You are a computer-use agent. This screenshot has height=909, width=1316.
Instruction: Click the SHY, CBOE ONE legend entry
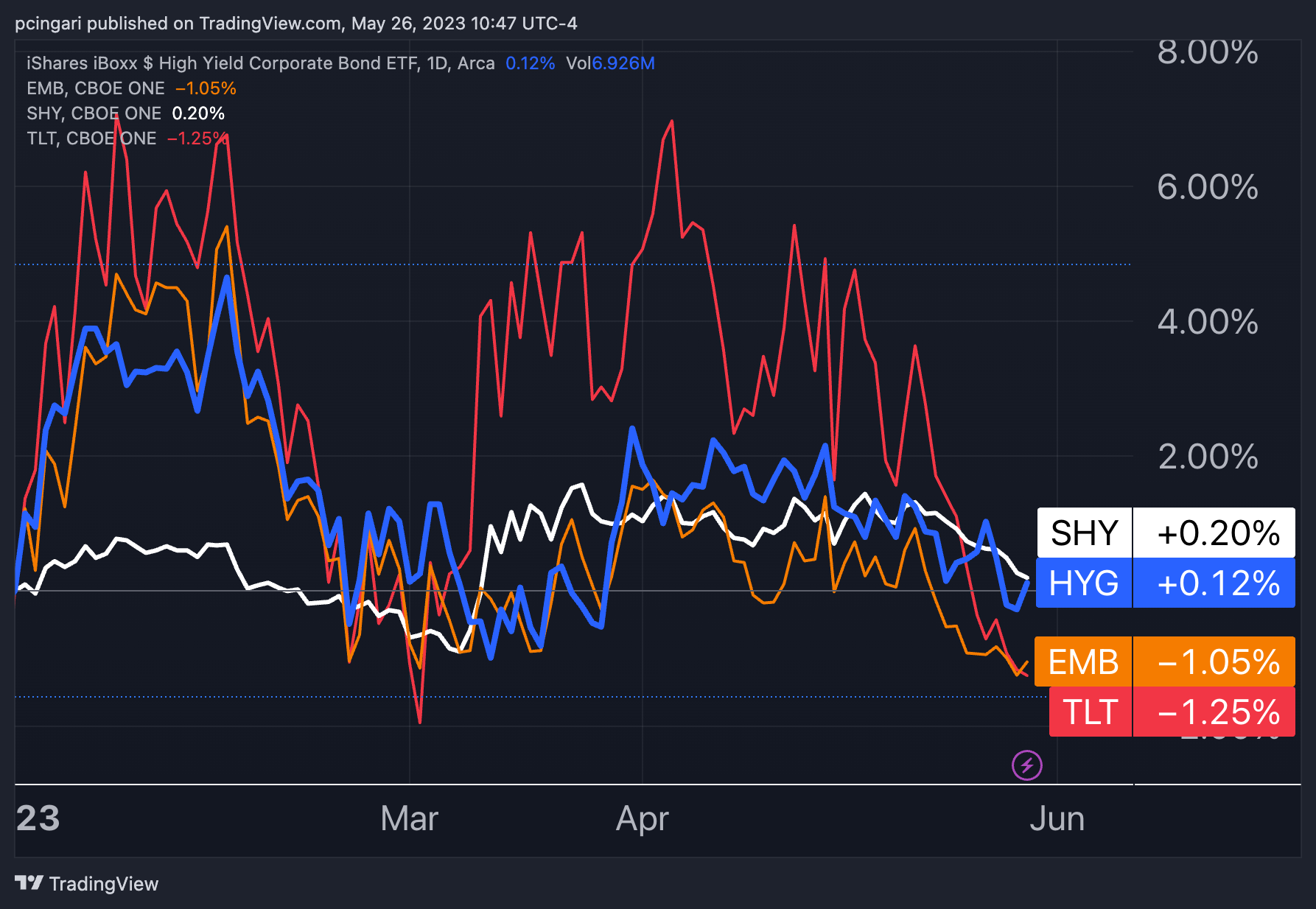(x=94, y=113)
